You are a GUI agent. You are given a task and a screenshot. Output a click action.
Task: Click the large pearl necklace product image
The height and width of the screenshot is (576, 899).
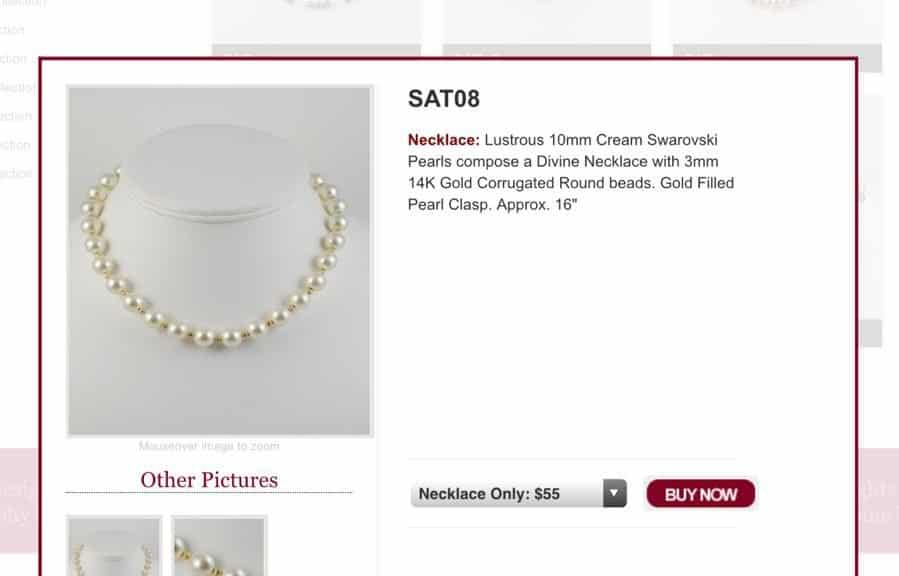(x=220, y=261)
